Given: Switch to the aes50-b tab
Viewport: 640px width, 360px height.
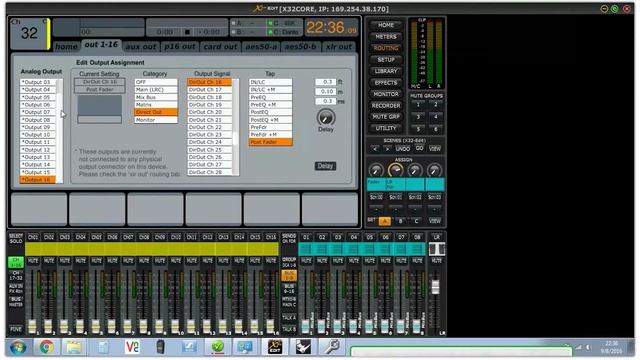Looking at the screenshot, I should (x=300, y=47).
